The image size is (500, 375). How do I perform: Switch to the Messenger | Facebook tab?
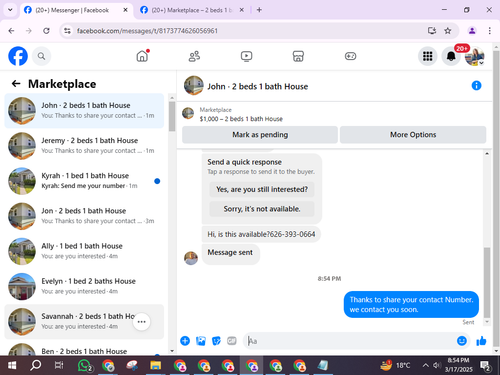[x=72, y=10]
